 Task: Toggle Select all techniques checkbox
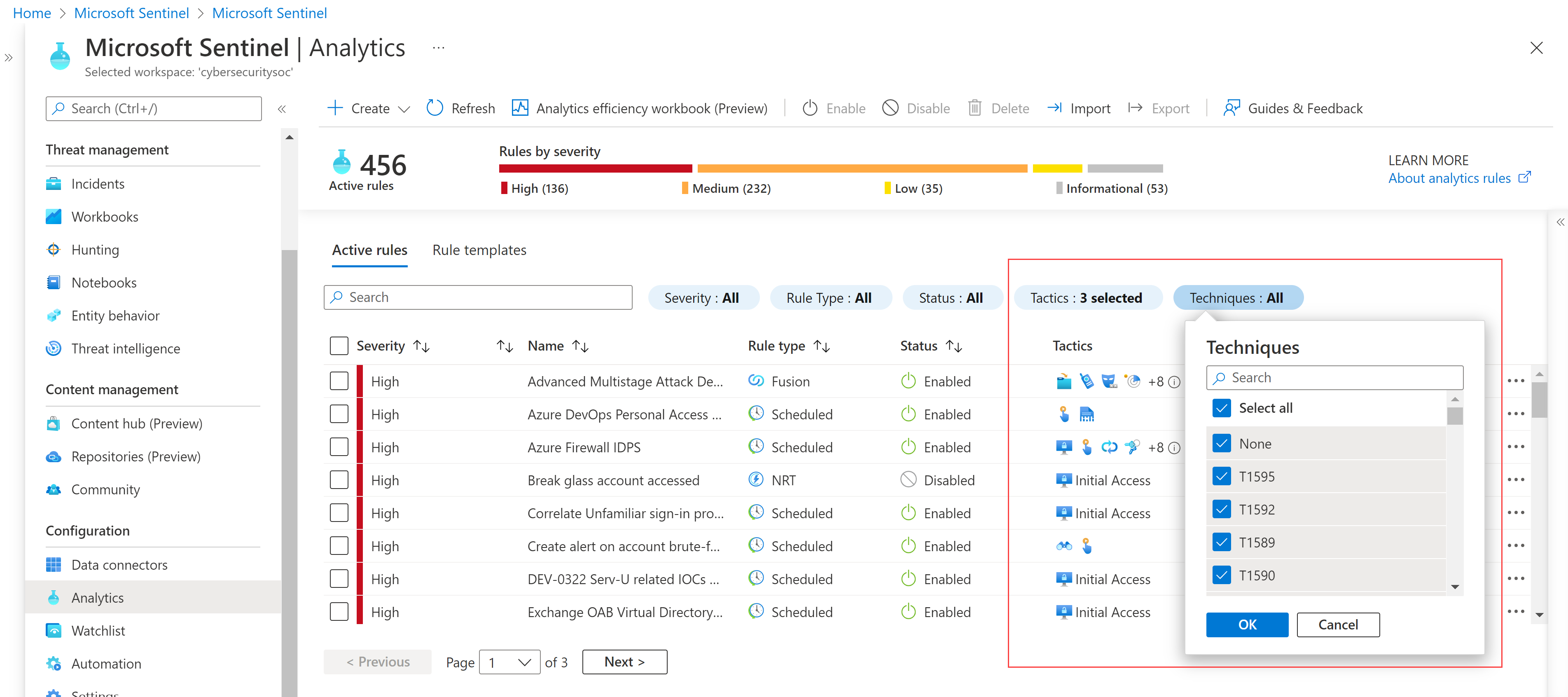[x=1221, y=408]
